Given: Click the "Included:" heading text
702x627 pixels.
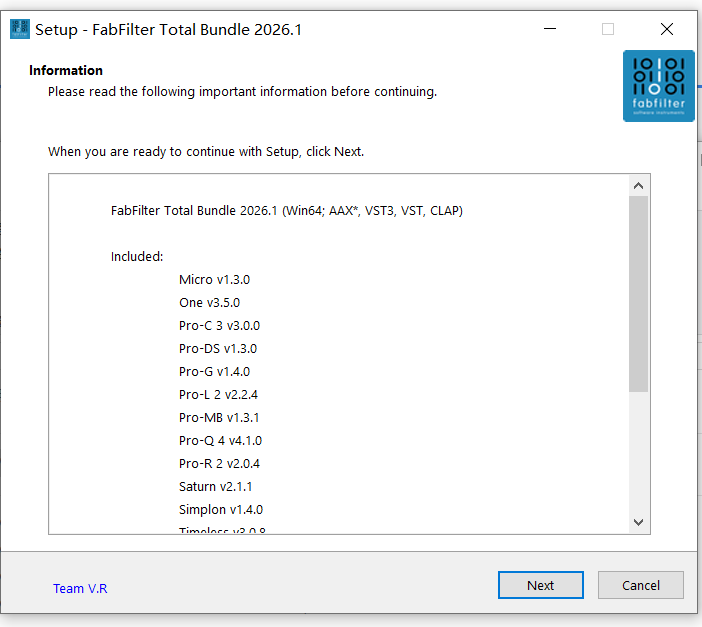Looking at the screenshot, I should 137,256.
